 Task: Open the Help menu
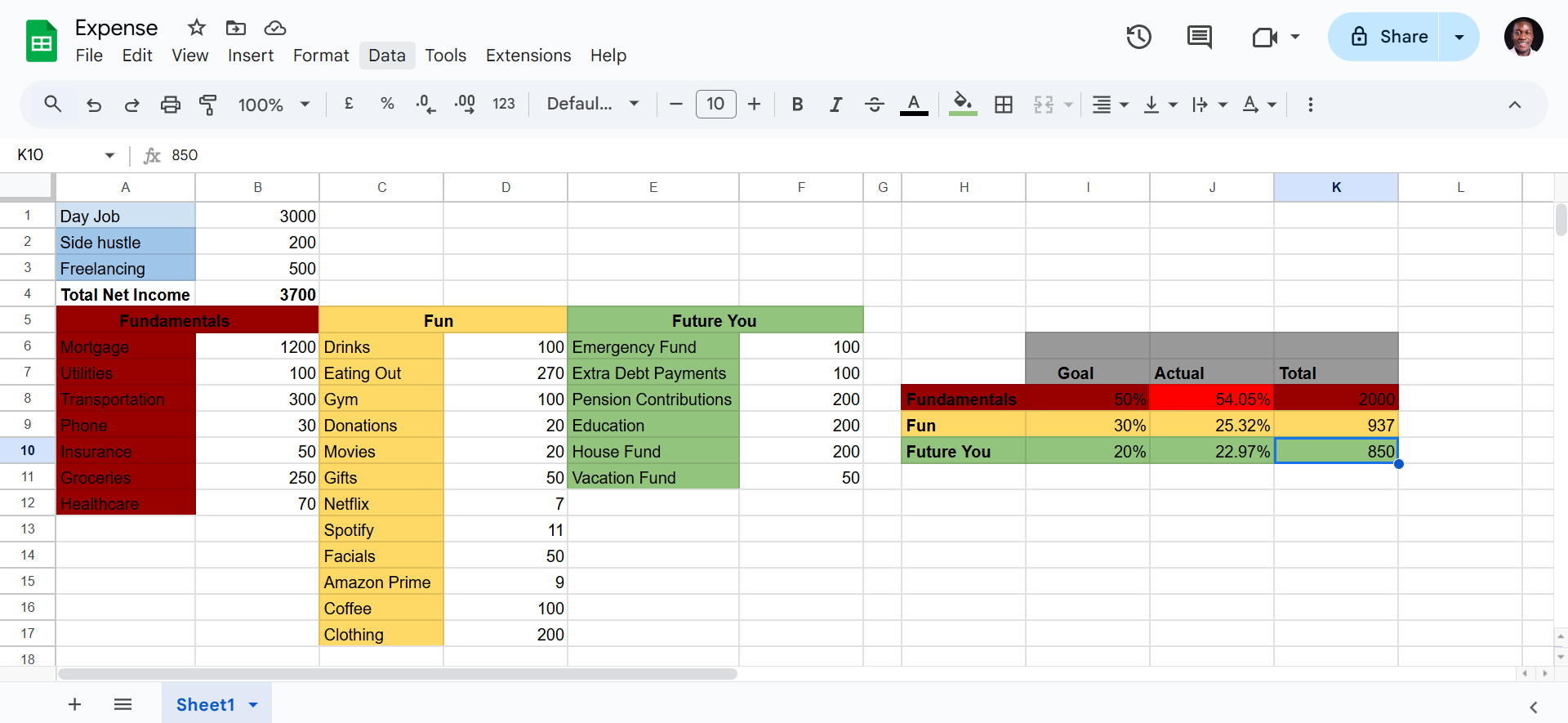(x=608, y=56)
